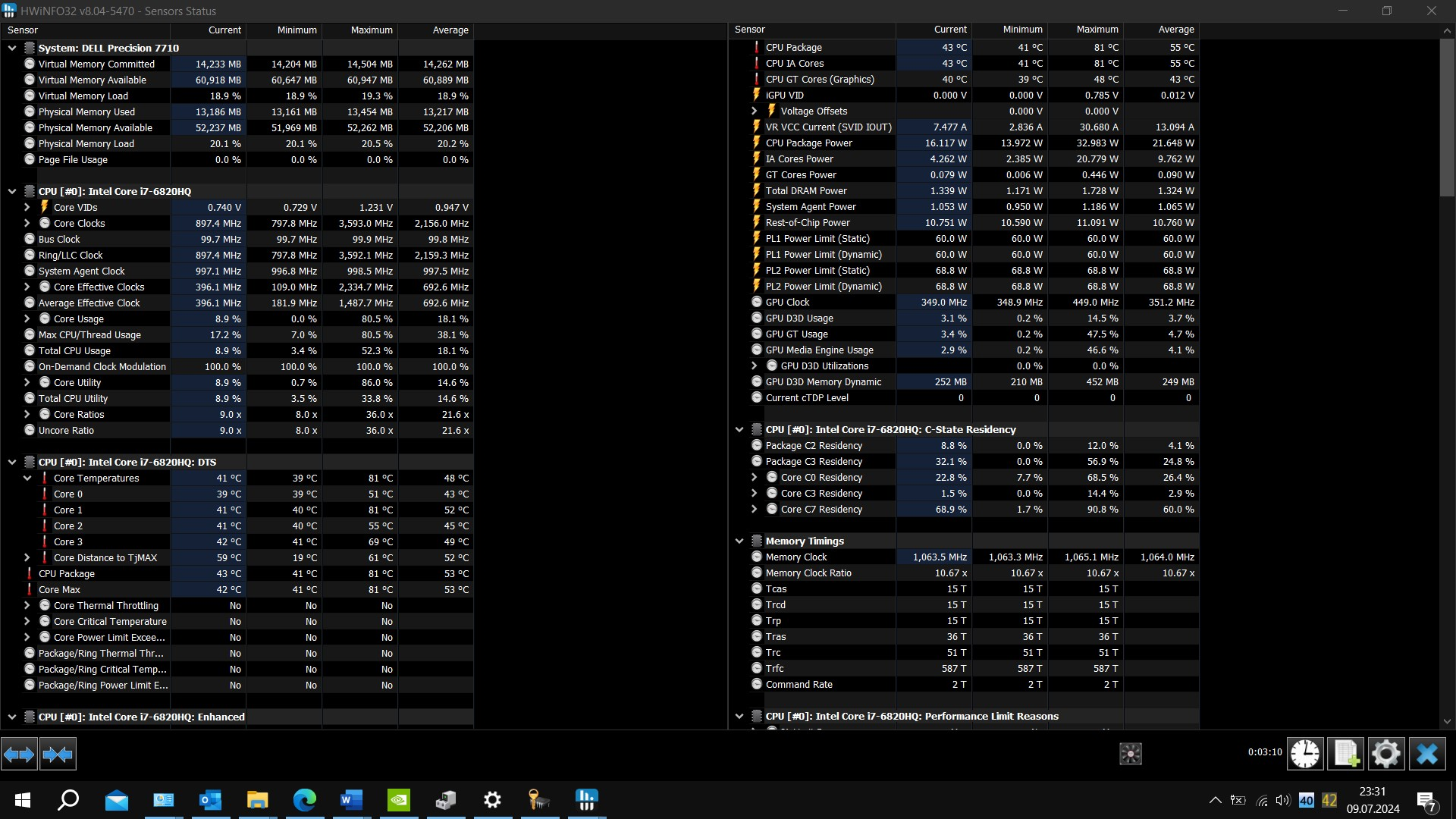
Task: Click the expand layout double-arrow button
Action: tap(19, 754)
